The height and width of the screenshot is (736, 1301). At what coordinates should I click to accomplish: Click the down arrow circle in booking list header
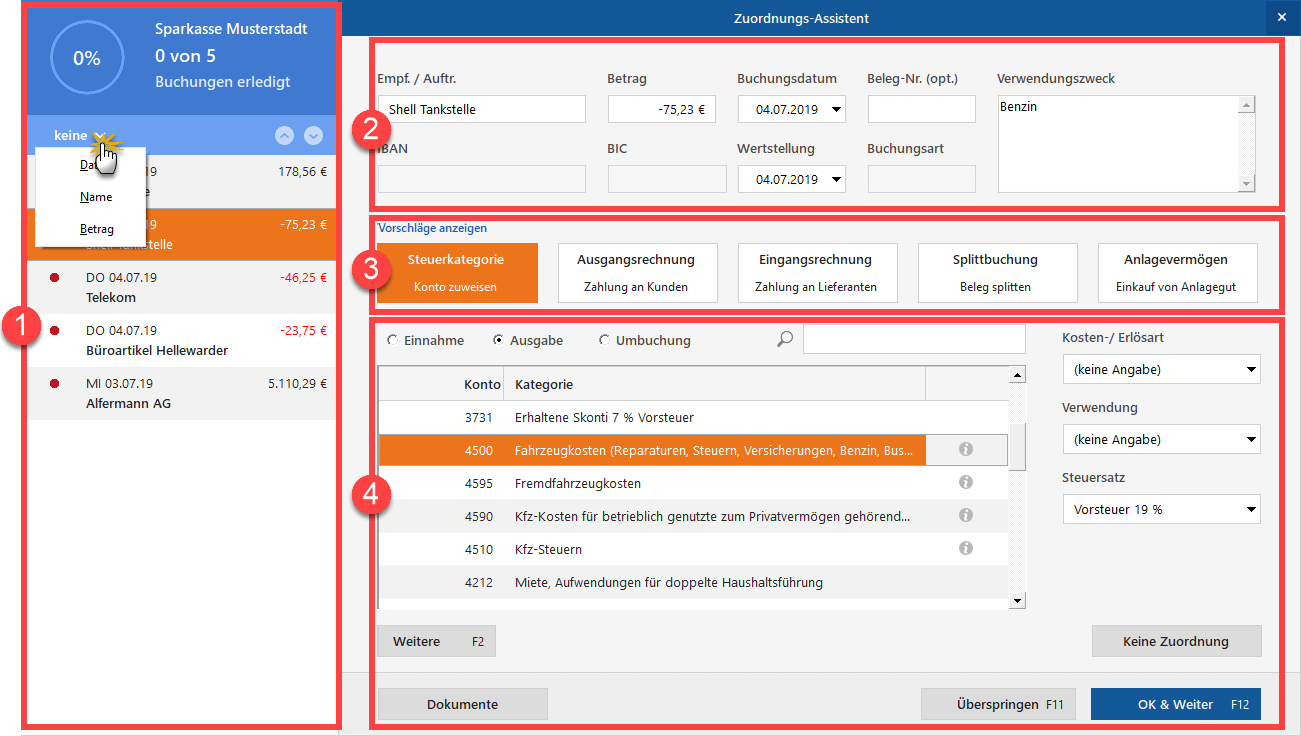pyautogui.click(x=313, y=135)
